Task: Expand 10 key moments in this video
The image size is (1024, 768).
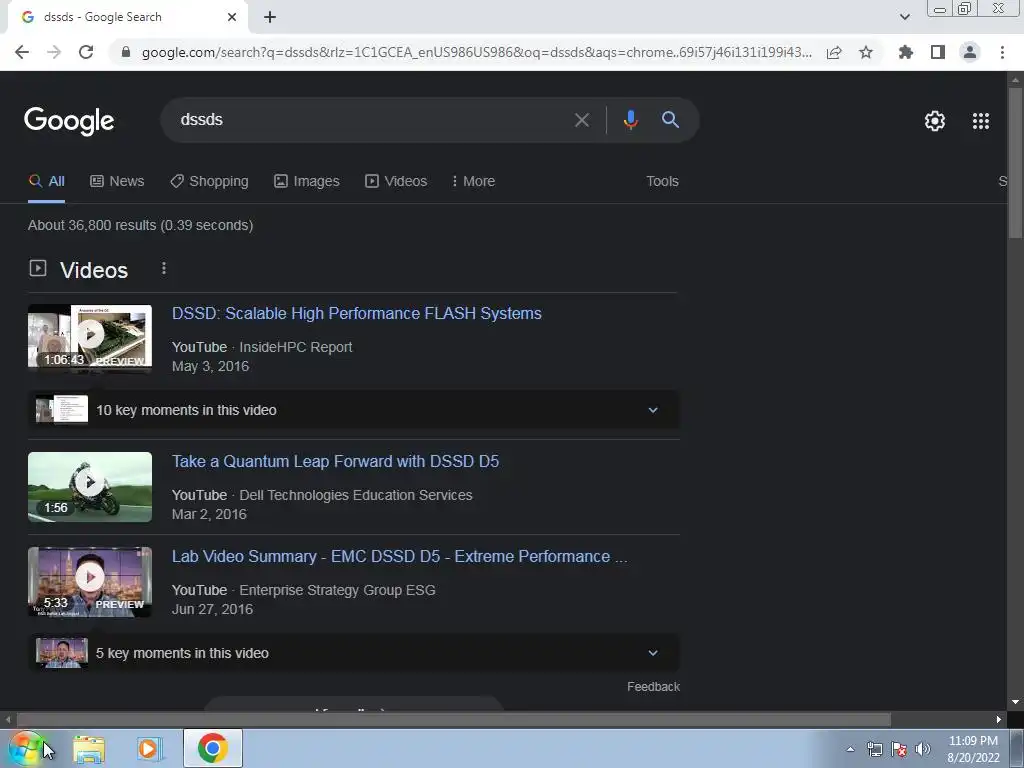Action: point(353,410)
